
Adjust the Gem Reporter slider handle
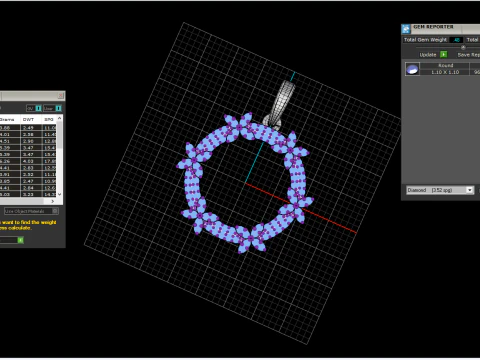[x=463, y=47]
